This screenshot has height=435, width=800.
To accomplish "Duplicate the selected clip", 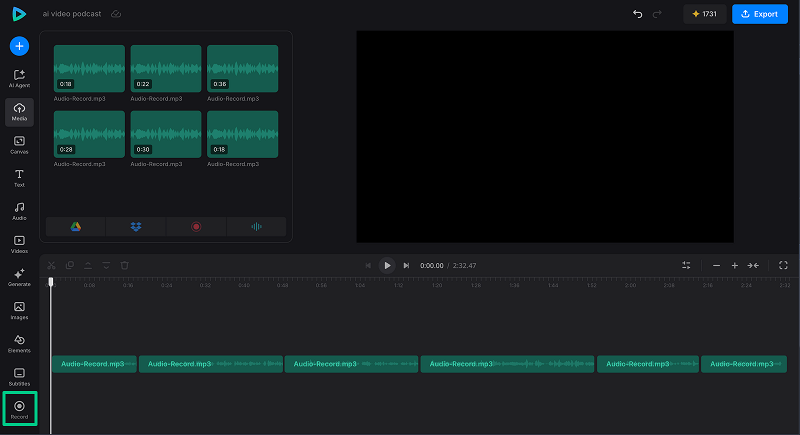I will [70, 265].
